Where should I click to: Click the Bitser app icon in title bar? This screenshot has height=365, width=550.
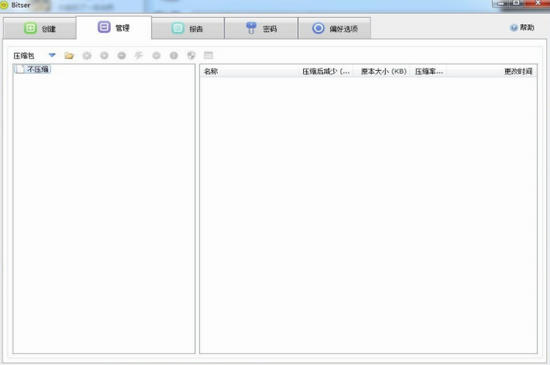coord(4,5)
